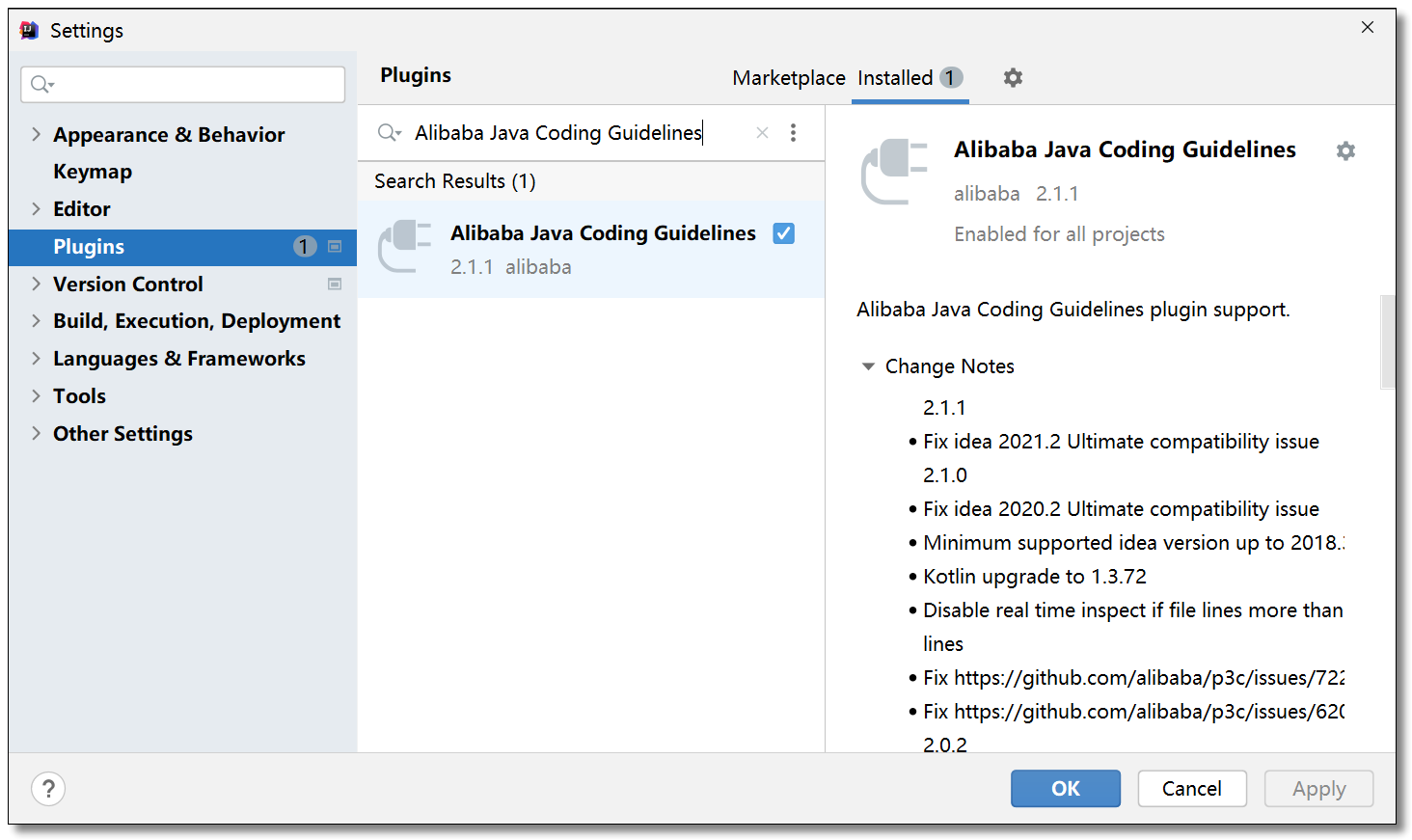Switch to the Marketplace tab
The image size is (1412, 840).
pos(789,78)
